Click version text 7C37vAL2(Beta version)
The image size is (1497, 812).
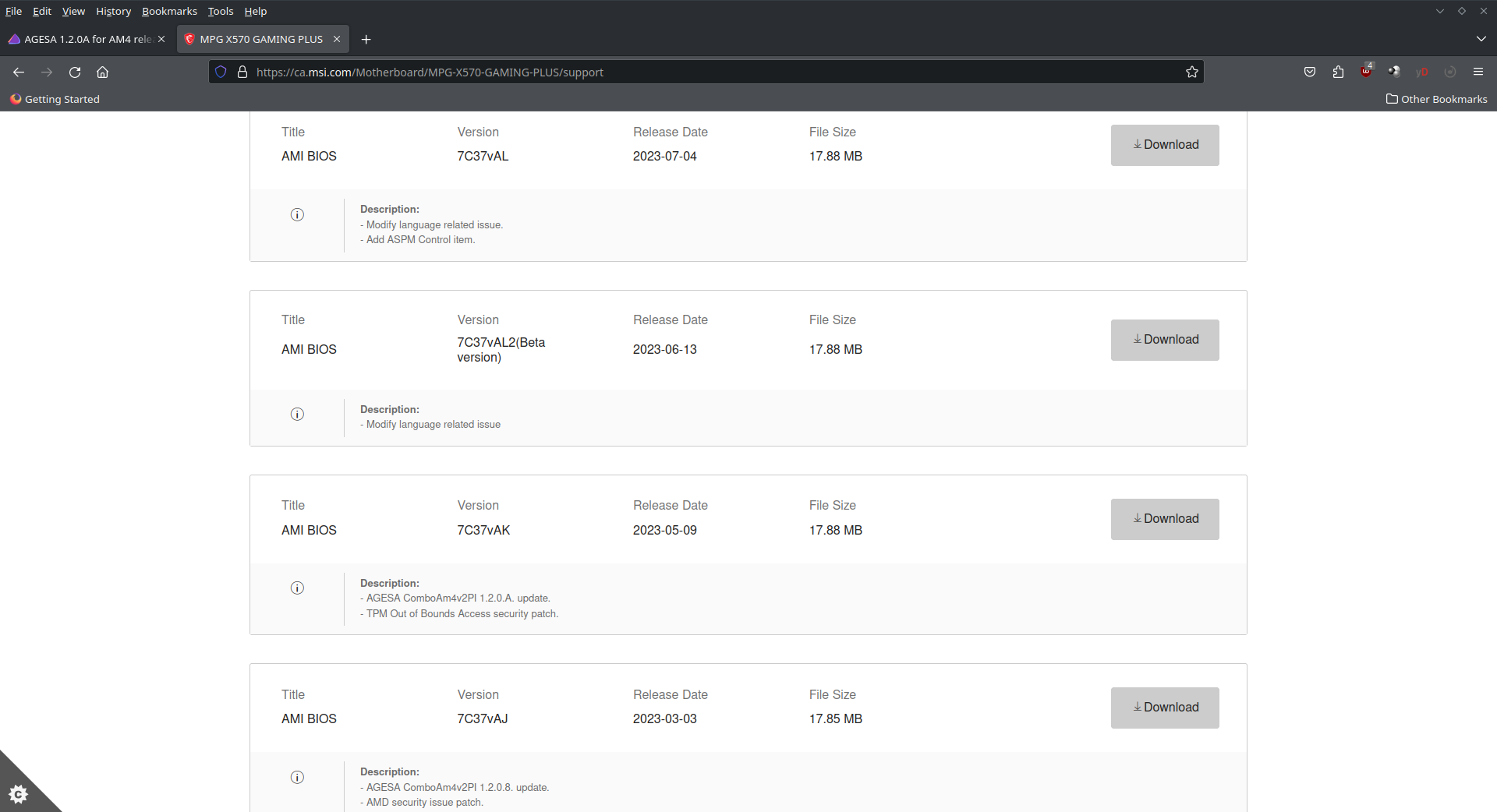pyautogui.click(x=501, y=350)
